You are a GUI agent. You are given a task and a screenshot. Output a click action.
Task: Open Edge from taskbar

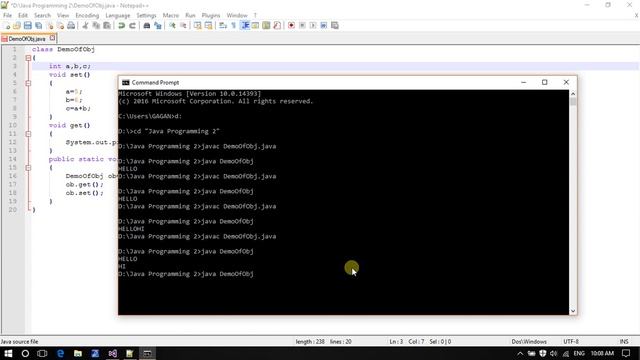click(60, 353)
